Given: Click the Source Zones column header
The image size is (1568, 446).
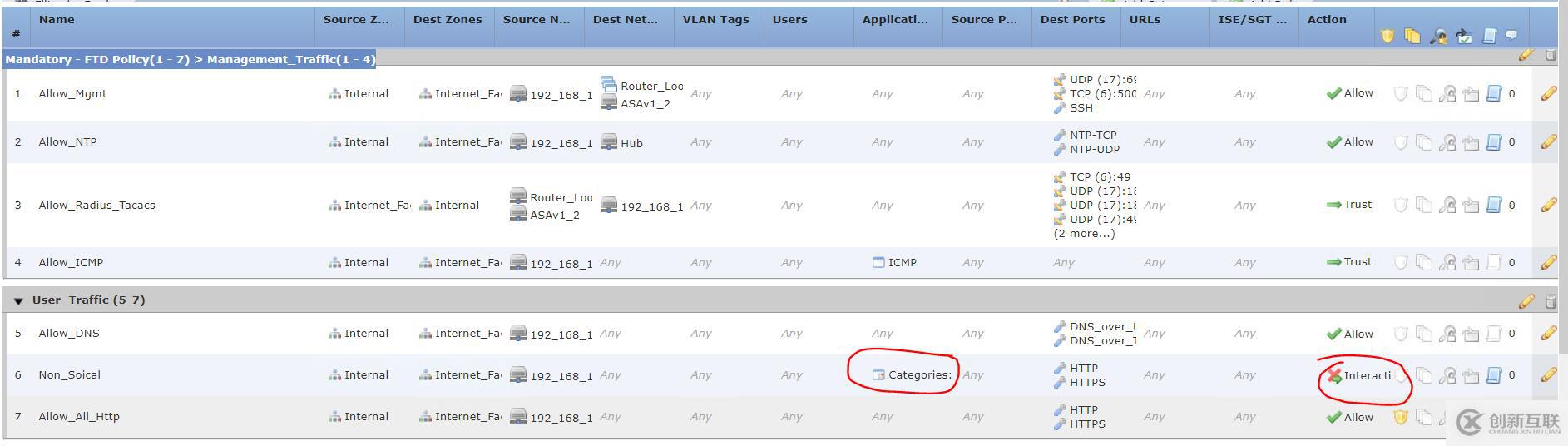Looking at the screenshot, I should pos(356,19).
